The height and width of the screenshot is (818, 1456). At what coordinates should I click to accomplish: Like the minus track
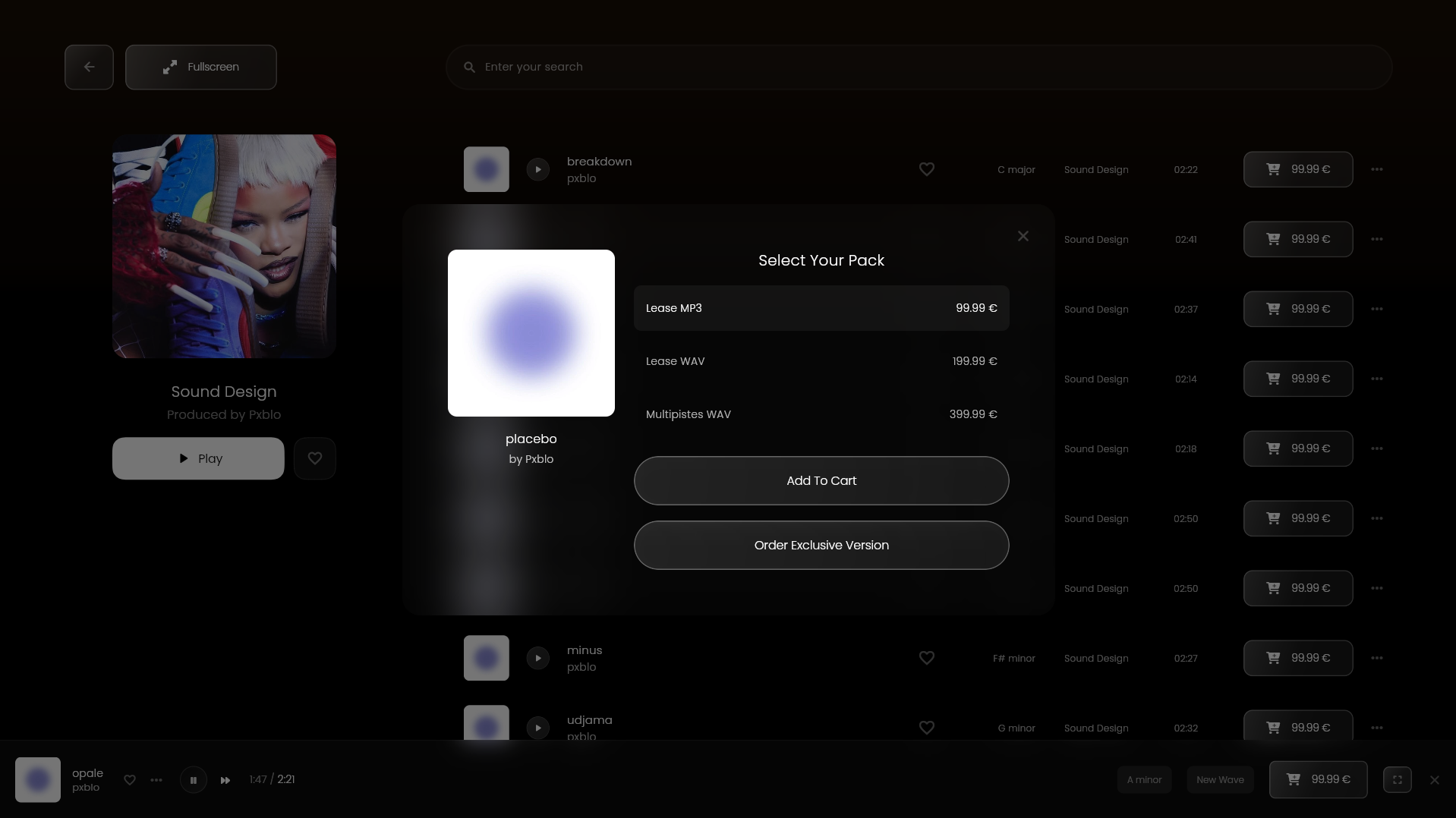(927, 658)
